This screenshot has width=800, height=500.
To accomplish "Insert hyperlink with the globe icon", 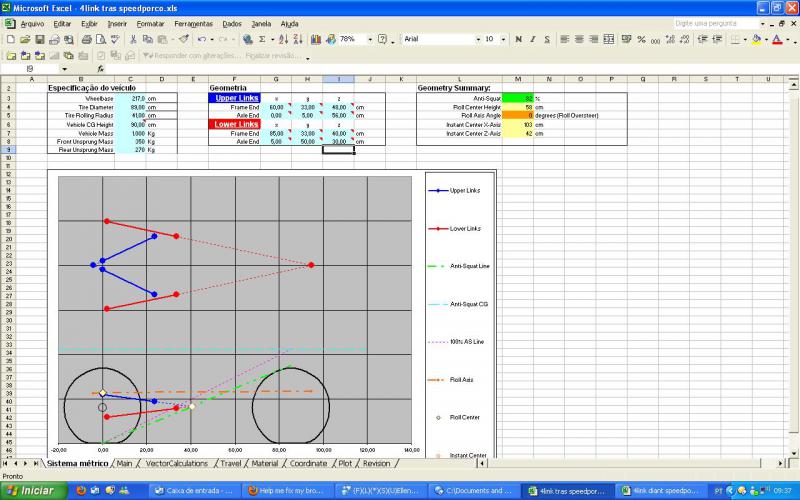I will click(248, 39).
